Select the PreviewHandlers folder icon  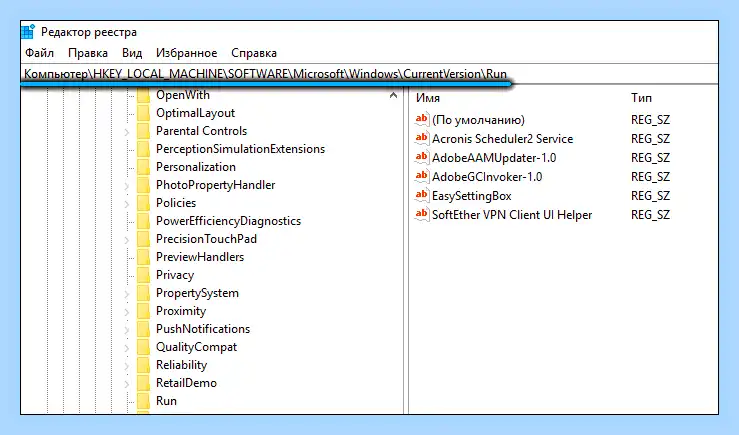click(x=143, y=257)
